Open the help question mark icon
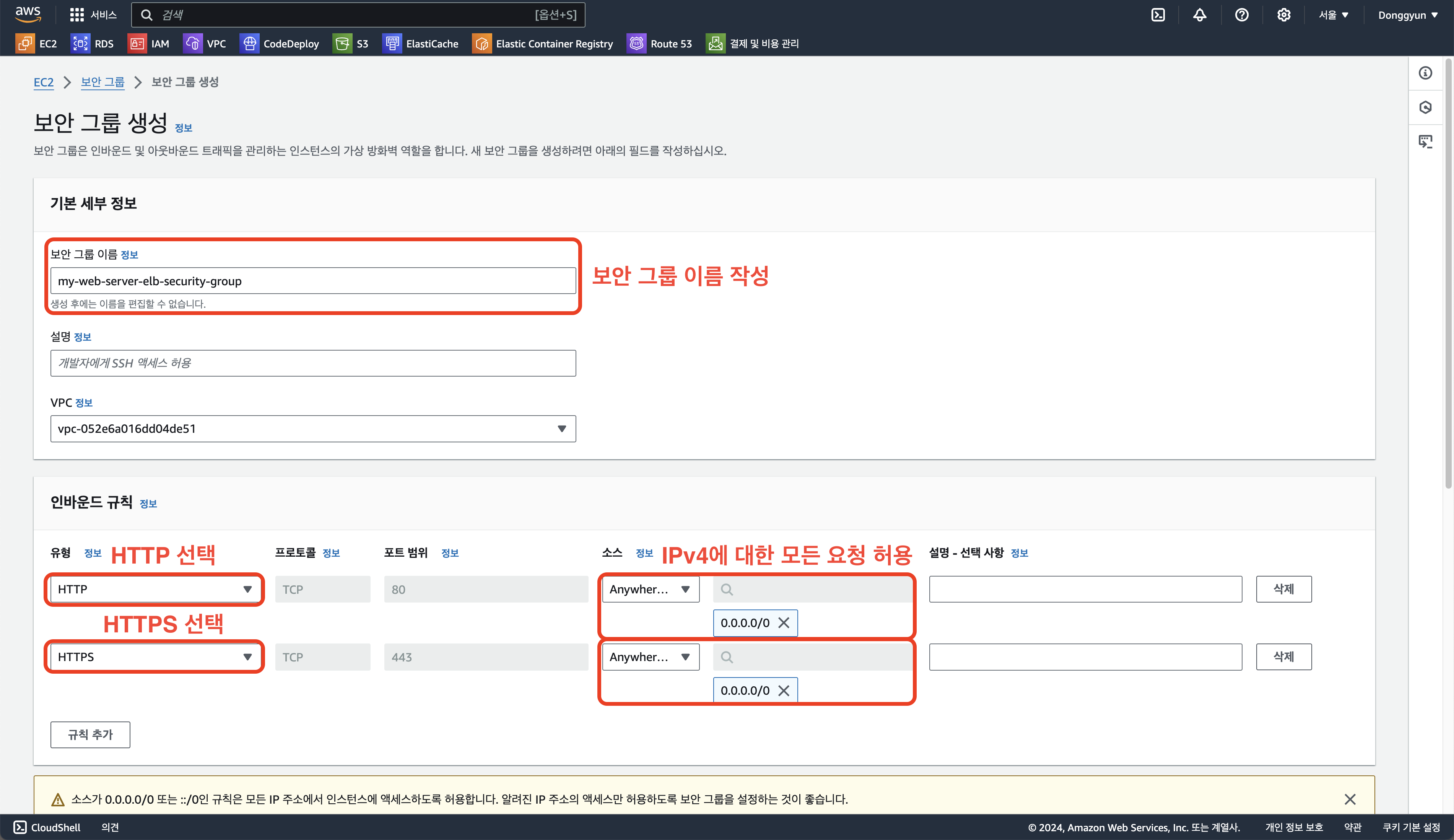 (1242, 15)
